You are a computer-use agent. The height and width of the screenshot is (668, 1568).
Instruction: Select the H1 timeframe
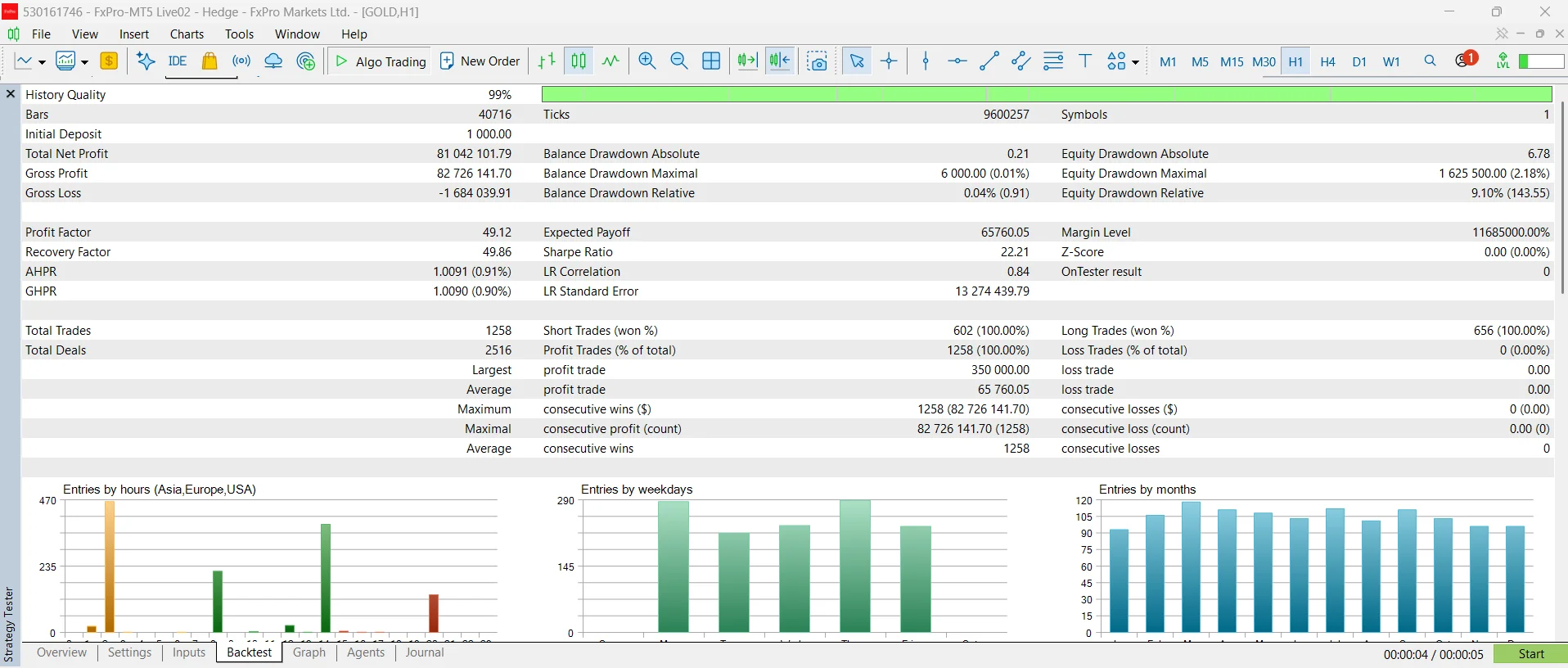click(x=1295, y=61)
